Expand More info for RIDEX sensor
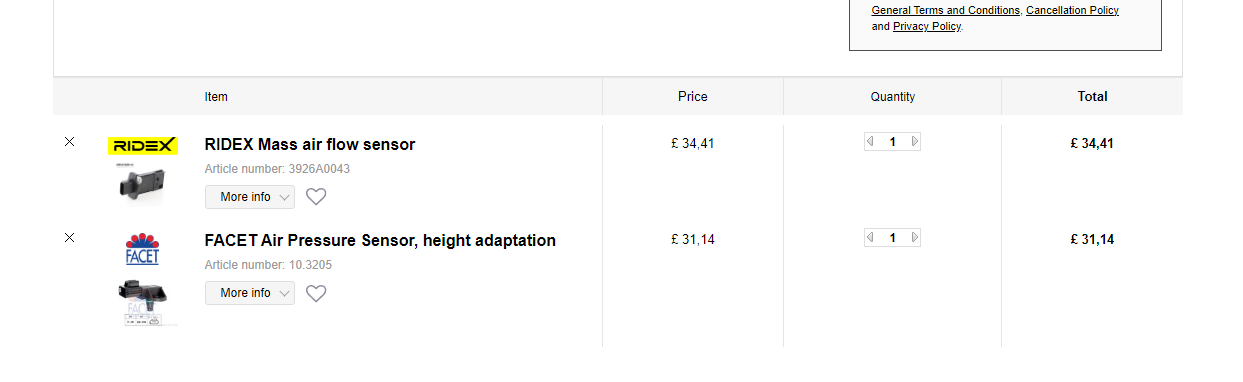The image size is (1243, 382). 250,197
